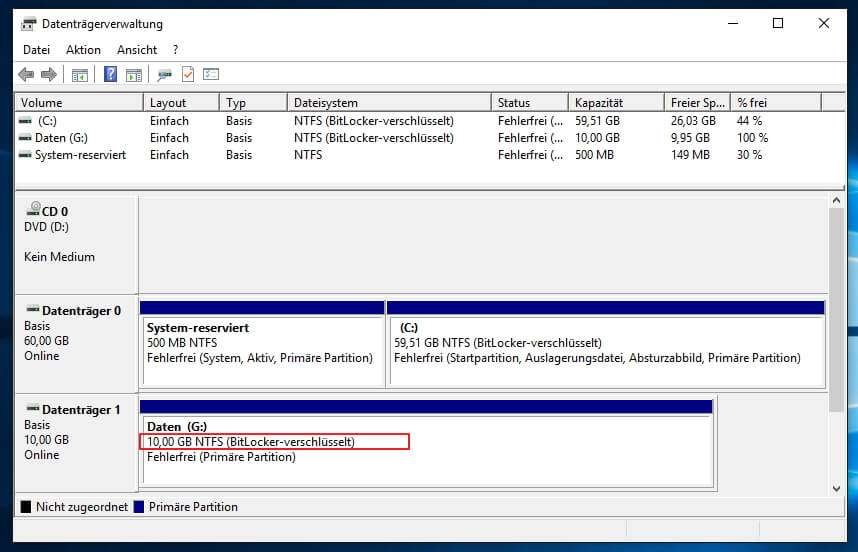The width and height of the screenshot is (858, 552).
Task: Open the Datei menu
Action: click(x=36, y=50)
